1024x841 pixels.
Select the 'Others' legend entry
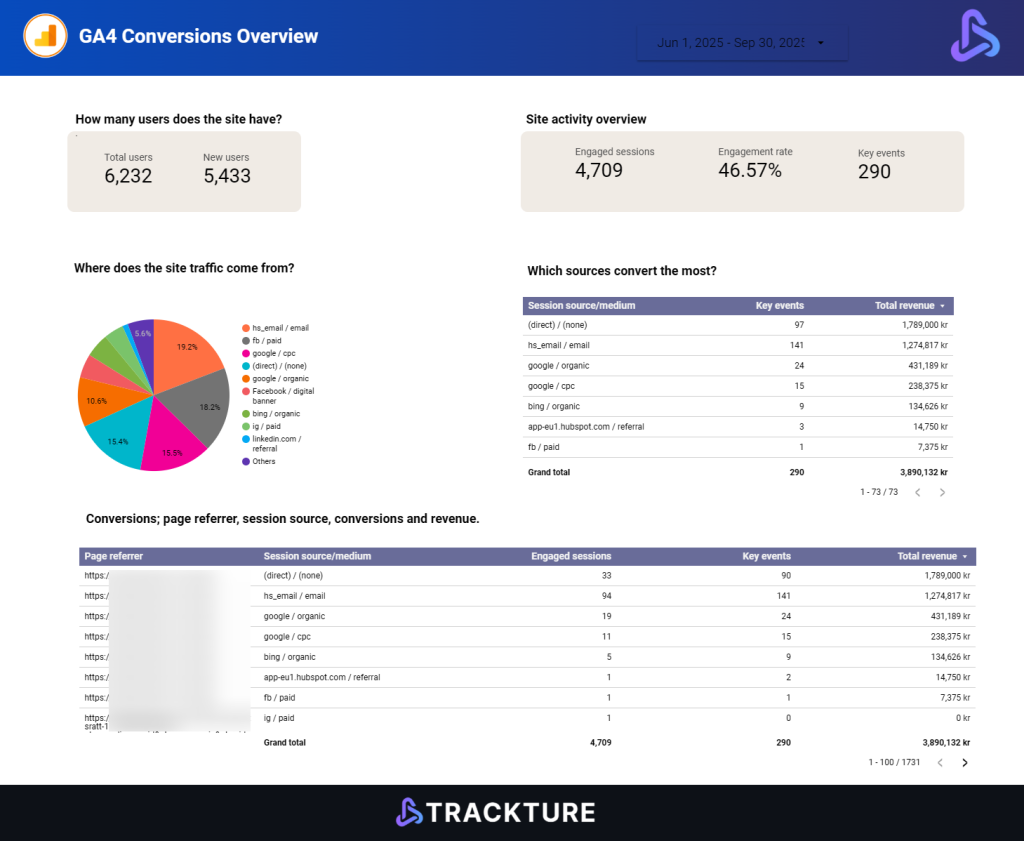click(263, 461)
